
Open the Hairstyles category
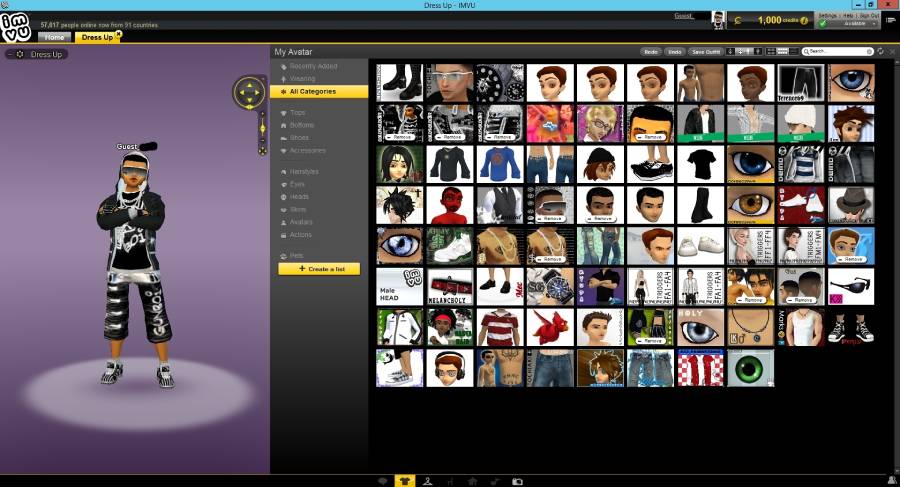click(x=304, y=172)
